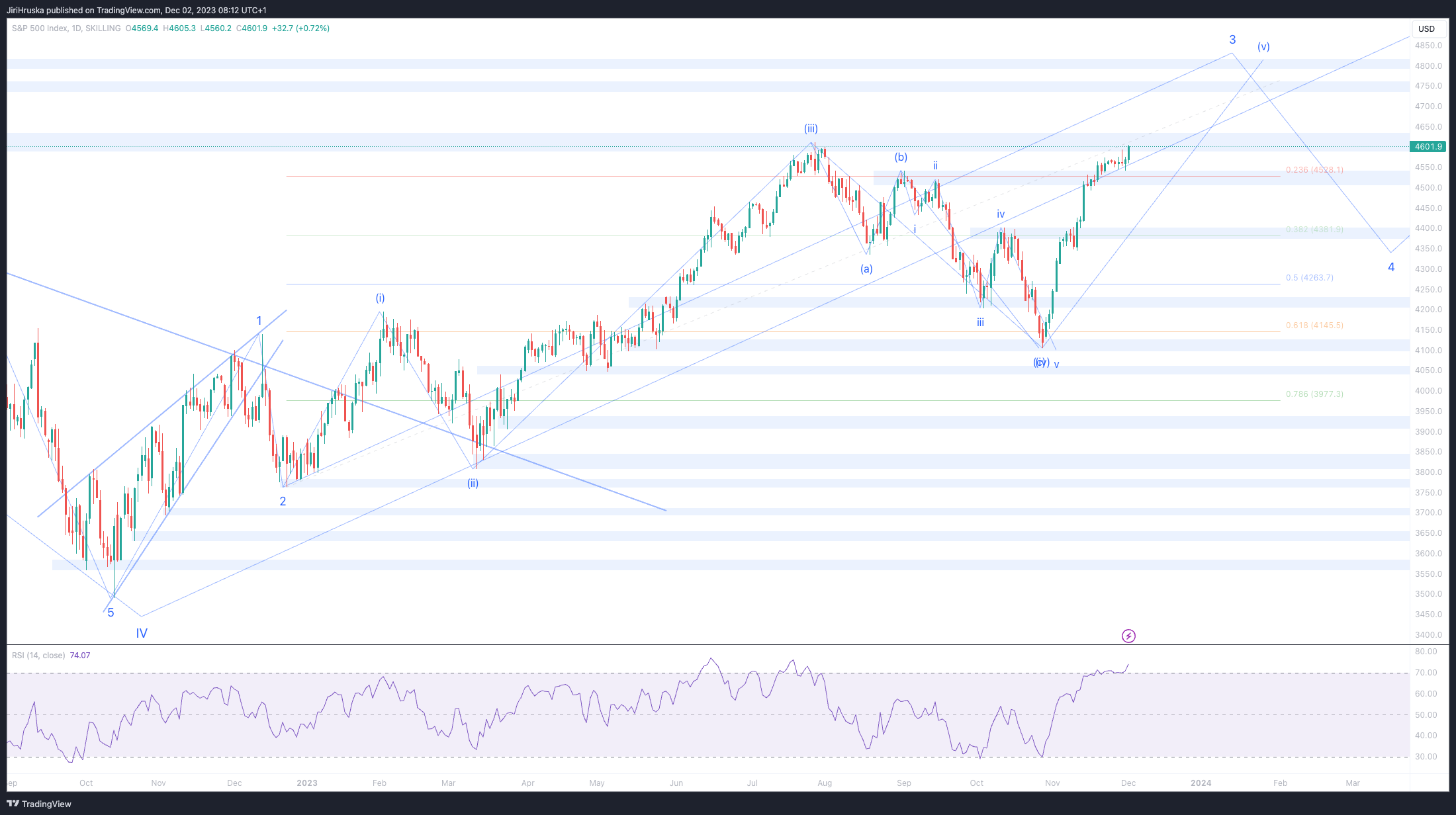Select the wave (ii) label at the March low
Viewport: 1456px width, 815px height.
coord(473,484)
